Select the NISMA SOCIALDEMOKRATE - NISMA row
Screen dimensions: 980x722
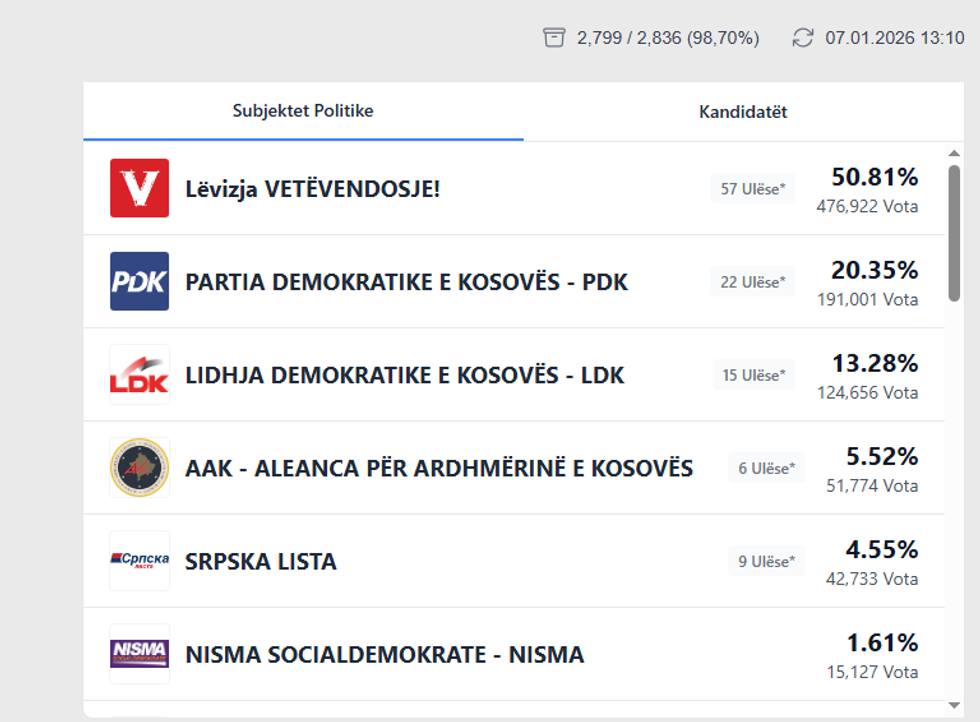click(x=384, y=655)
